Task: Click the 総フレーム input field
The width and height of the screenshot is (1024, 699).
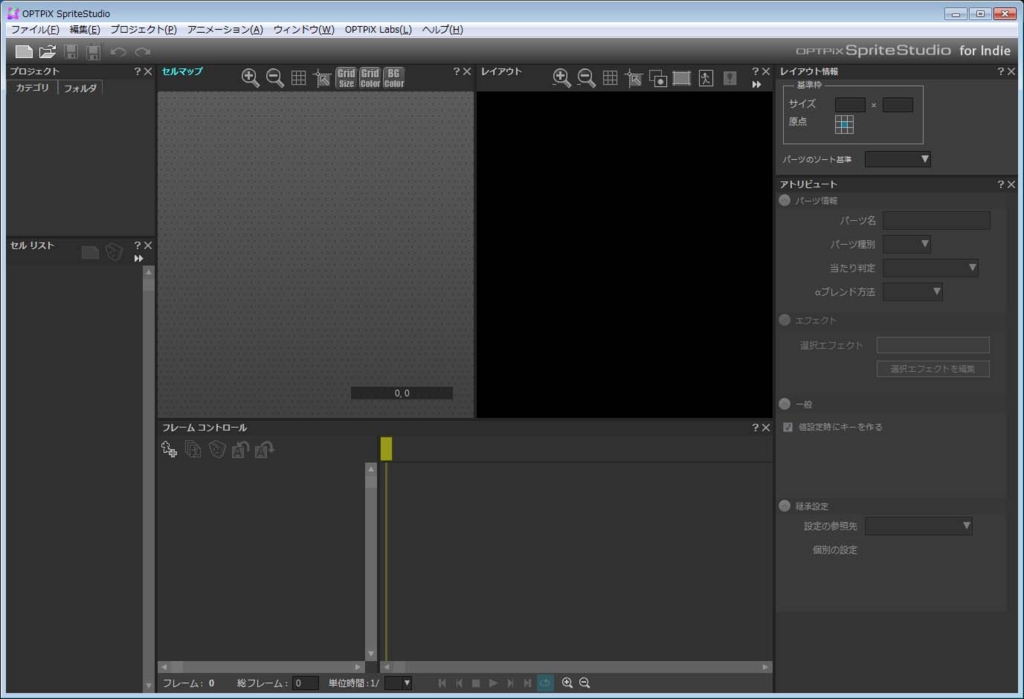Action: tap(305, 683)
